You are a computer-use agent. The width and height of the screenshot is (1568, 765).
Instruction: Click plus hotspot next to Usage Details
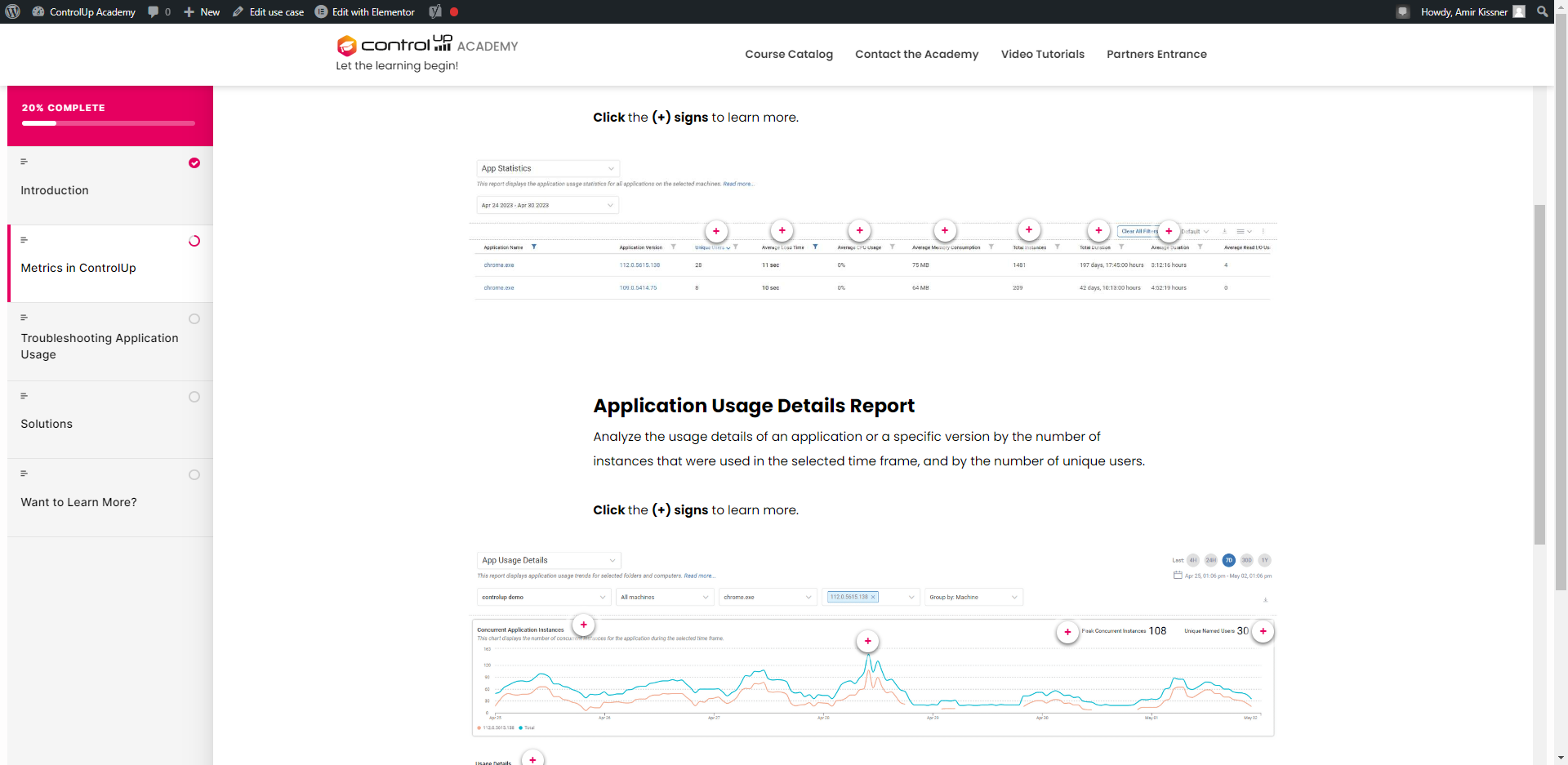pyautogui.click(x=532, y=759)
